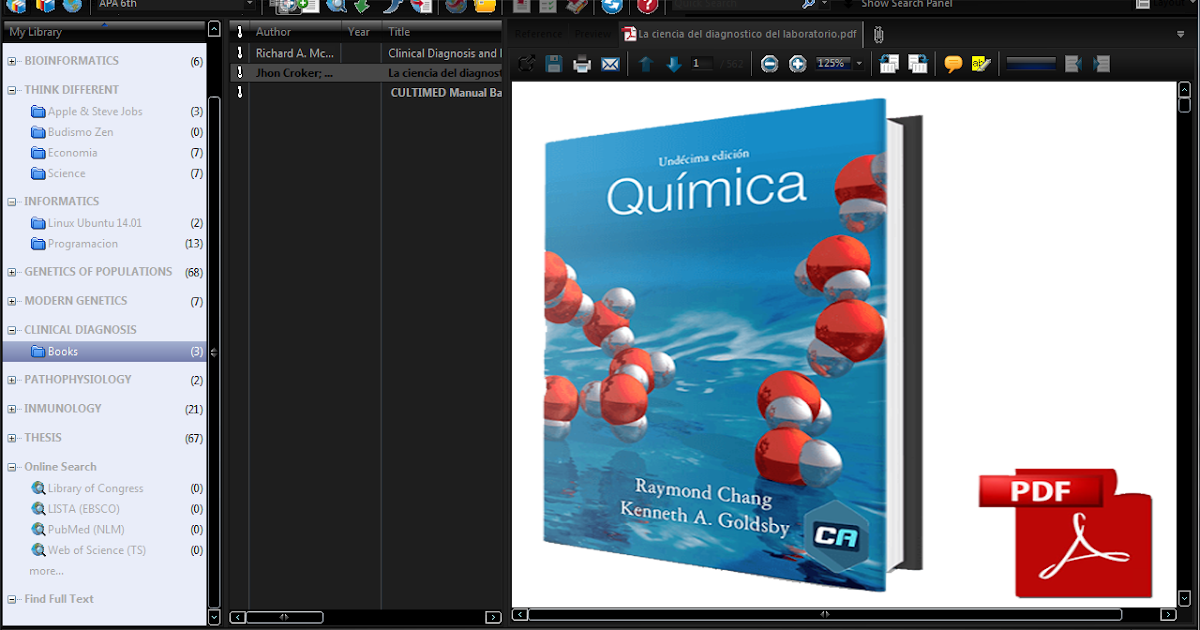Screen dimensions: 1200x630
Task: Click groups panel scroll-up arrow
Action: pos(214,30)
